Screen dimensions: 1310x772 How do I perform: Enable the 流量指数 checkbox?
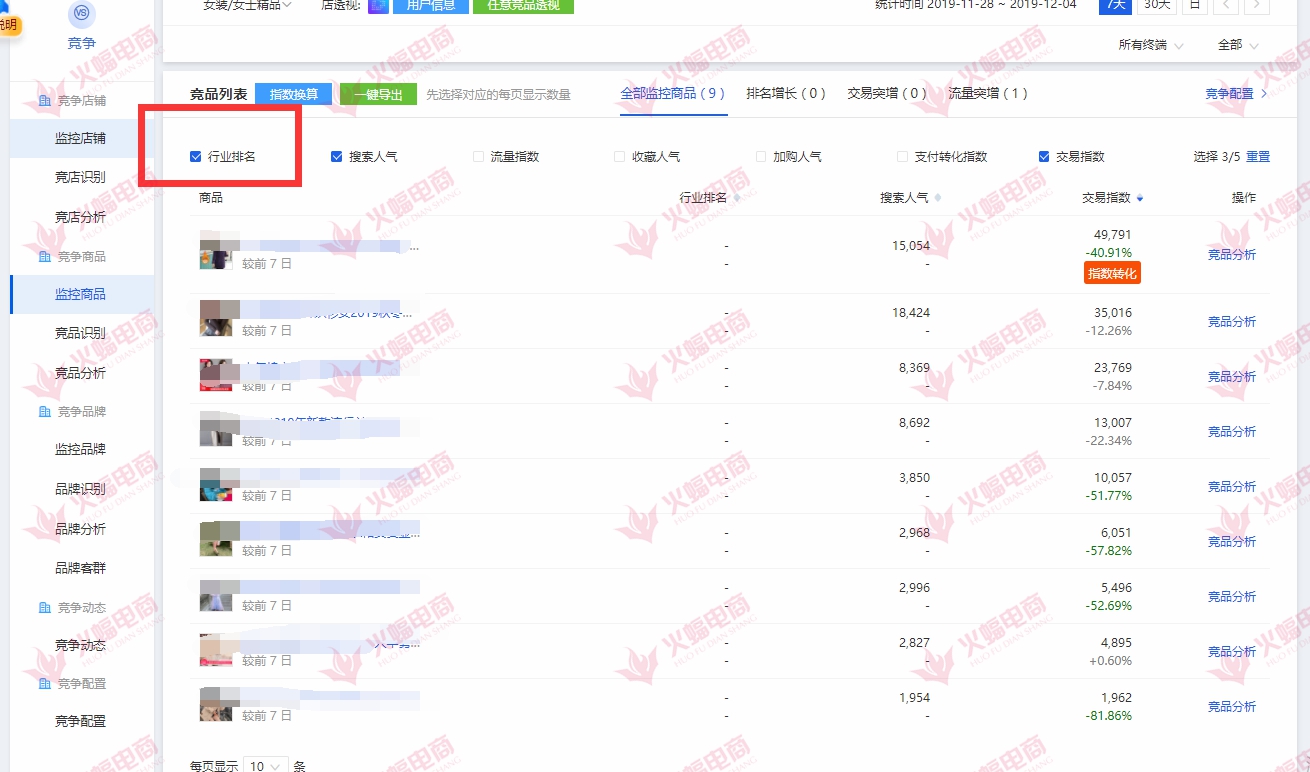[x=478, y=157]
